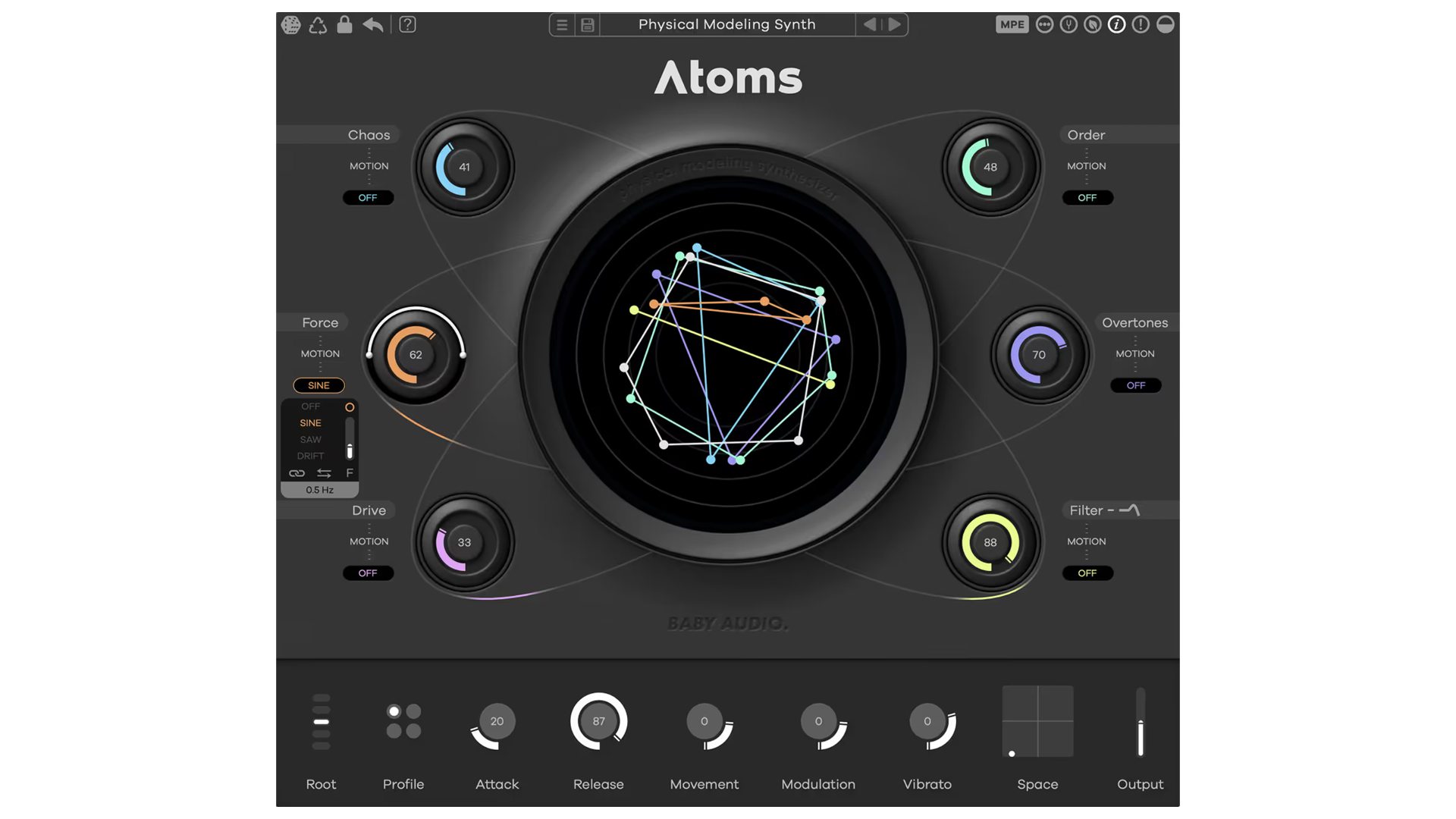Click the Output level slider
Image resolution: width=1456 pixels, height=819 pixels.
pyautogui.click(x=1140, y=722)
